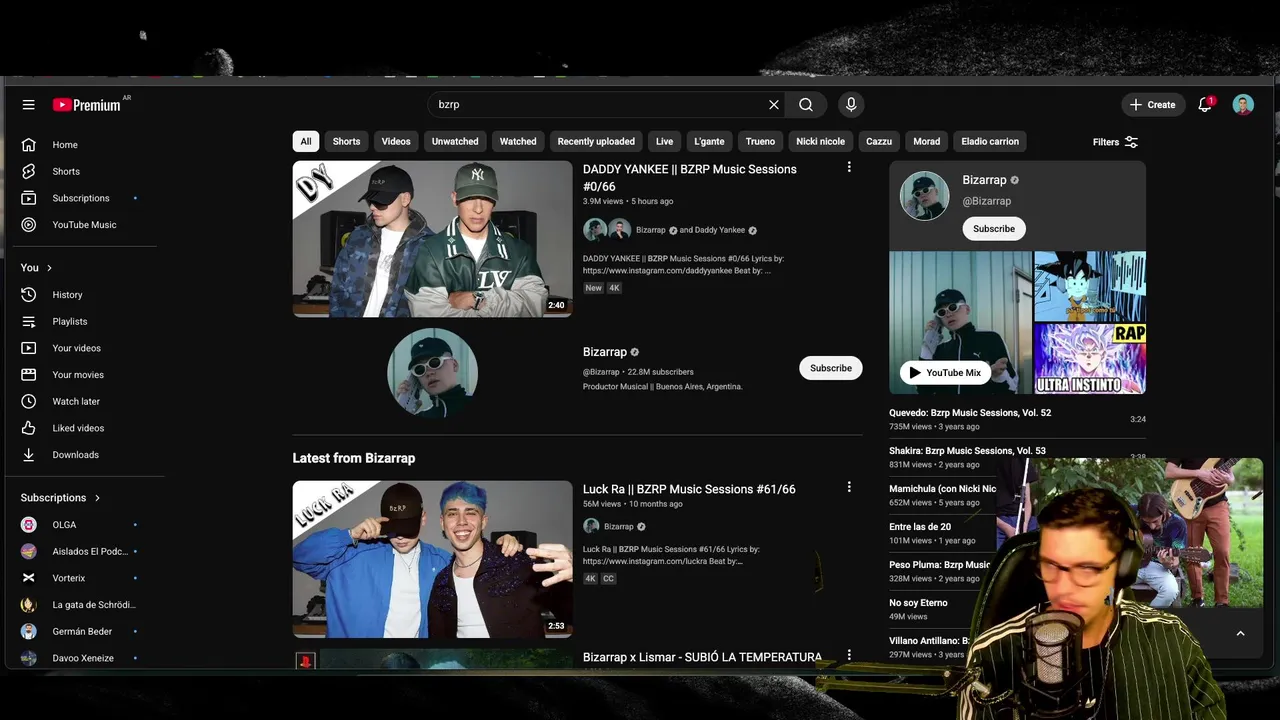Click the magnifier search button
The width and height of the screenshot is (1280, 720).
pos(806,104)
